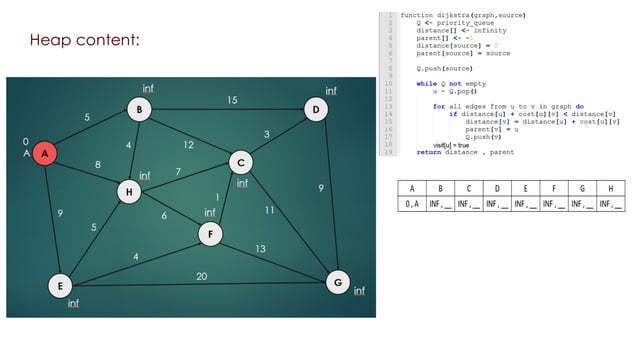Image resolution: width=638 pixels, height=361 pixels.
Task: Click edge weight 5 between A and B
Action: point(87,117)
